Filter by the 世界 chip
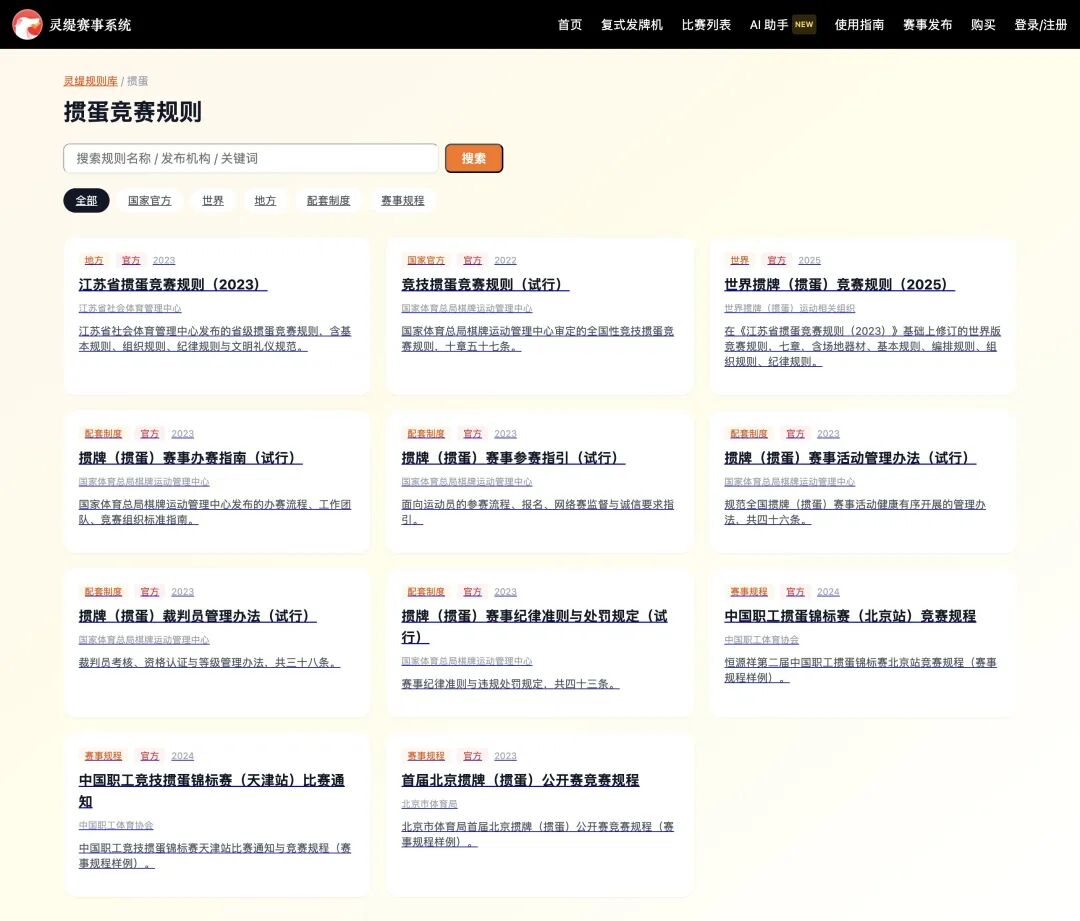Image resolution: width=1080 pixels, height=921 pixels. [213, 200]
